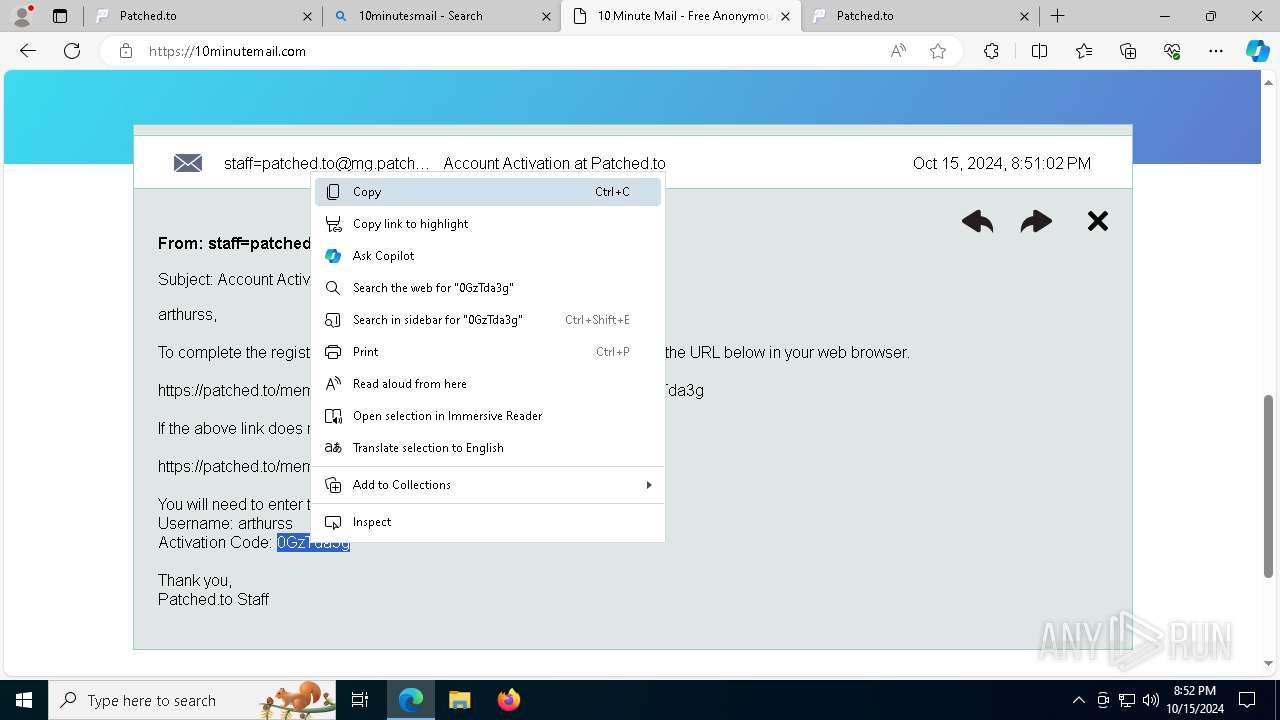1280x720 pixels.
Task: Open a new tab with the plus button
Action: (x=1057, y=16)
